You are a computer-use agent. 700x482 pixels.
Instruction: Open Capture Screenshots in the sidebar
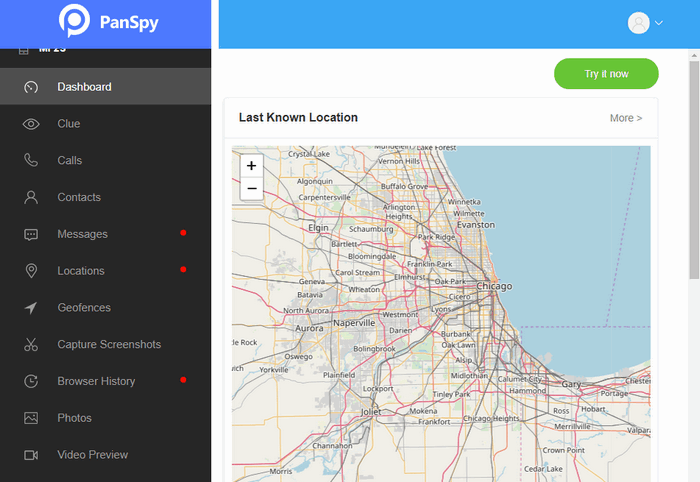tap(105, 345)
